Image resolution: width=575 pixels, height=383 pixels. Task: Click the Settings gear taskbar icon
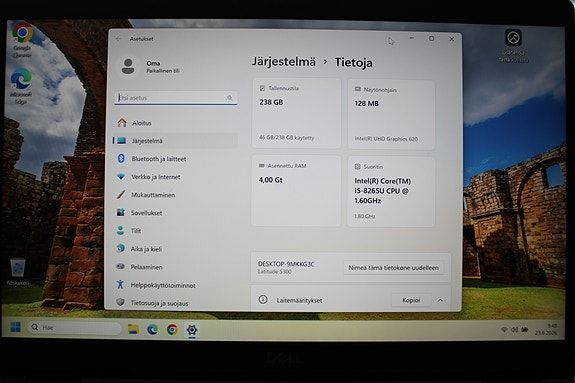tap(192, 330)
